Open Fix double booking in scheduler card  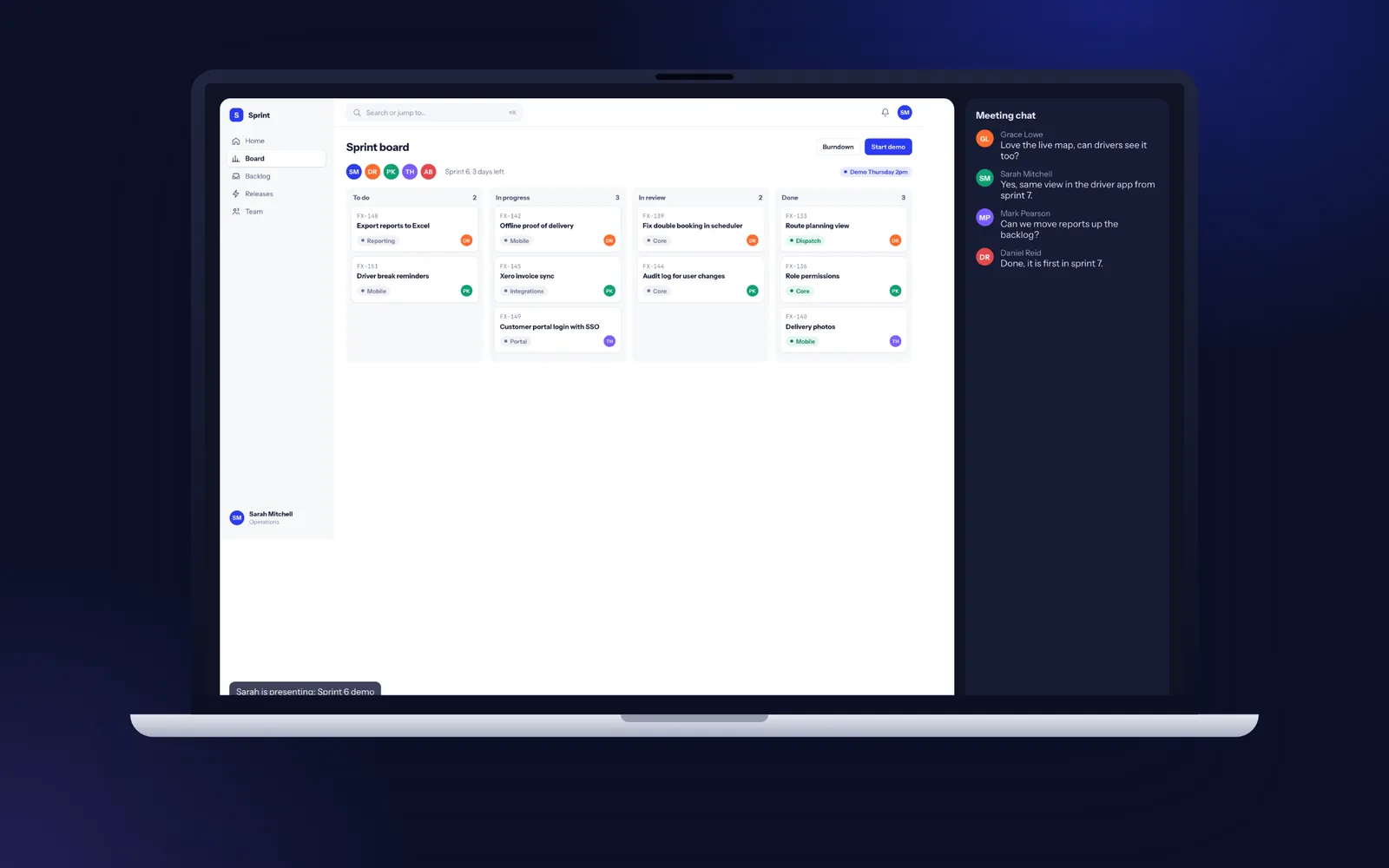click(701, 229)
